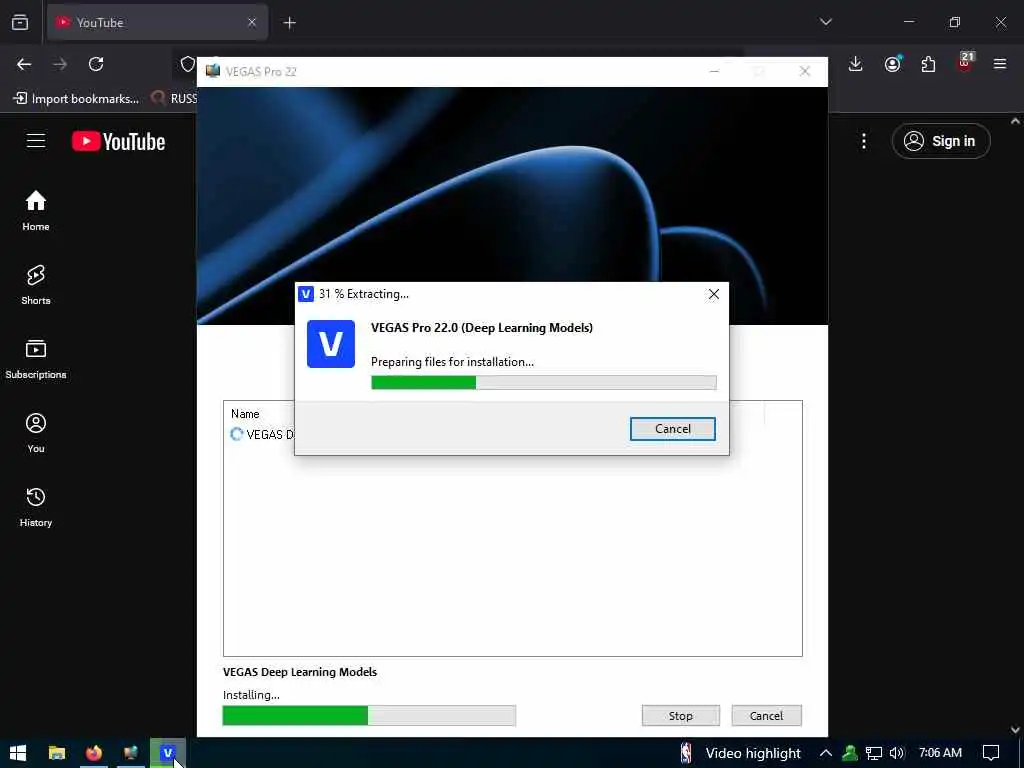
Task: Stop the VEGAS installation
Action: tap(680, 716)
